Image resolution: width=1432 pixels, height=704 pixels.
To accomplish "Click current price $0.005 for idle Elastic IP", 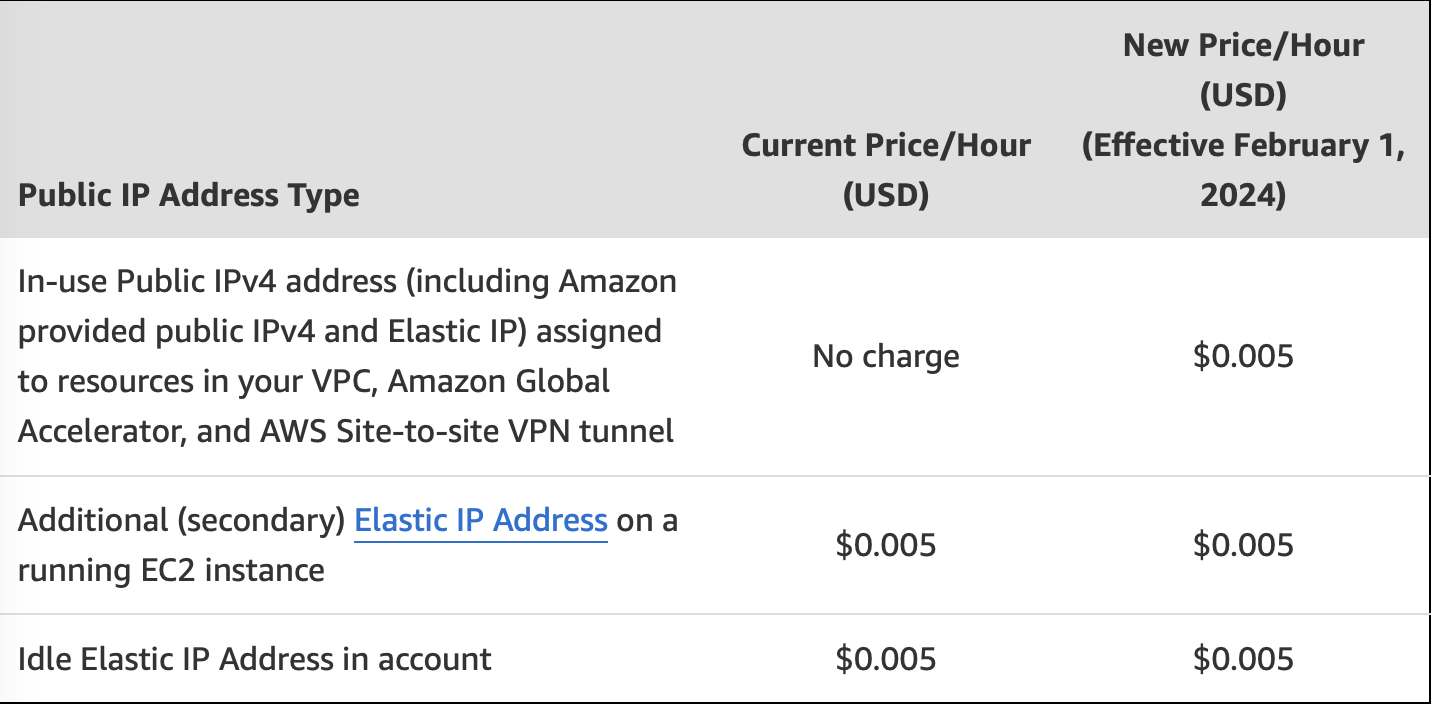I will [886, 659].
